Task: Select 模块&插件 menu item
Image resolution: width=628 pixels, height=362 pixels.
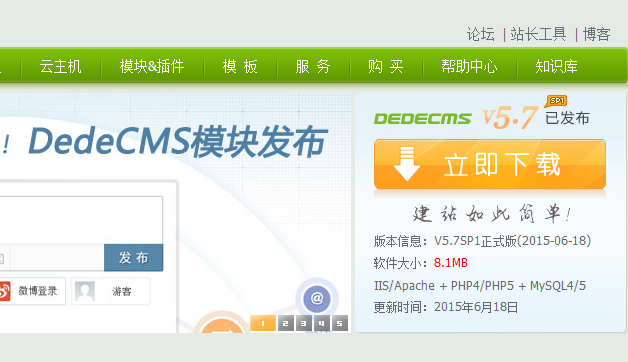Action: [152, 66]
